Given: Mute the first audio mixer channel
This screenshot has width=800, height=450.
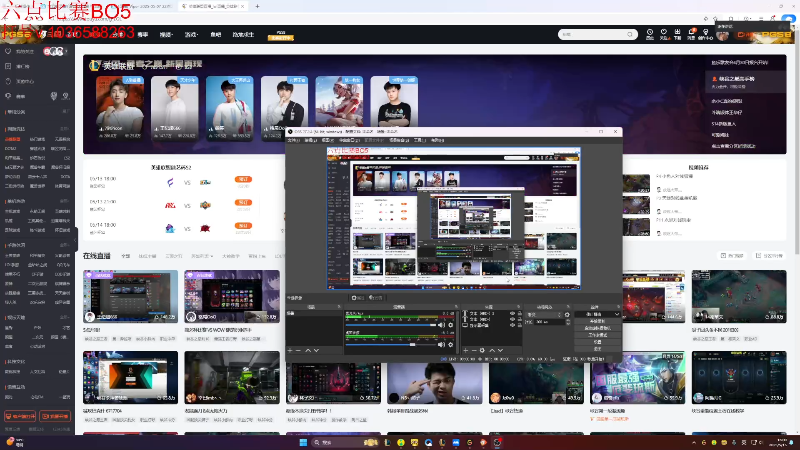Looking at the screenshot, I should point(441,325).
